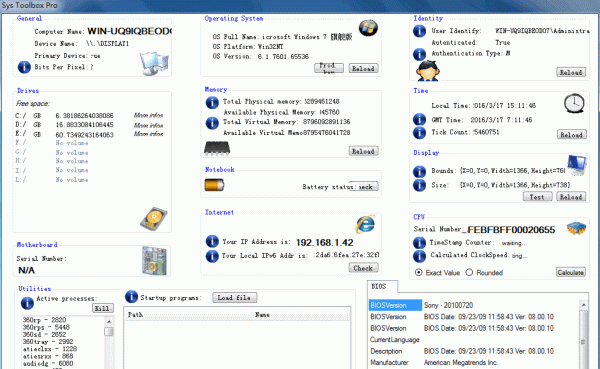Click the info icon beside GMT Time
The width and height of the screenshot is (600, 369).
click(x=419, y=119)
